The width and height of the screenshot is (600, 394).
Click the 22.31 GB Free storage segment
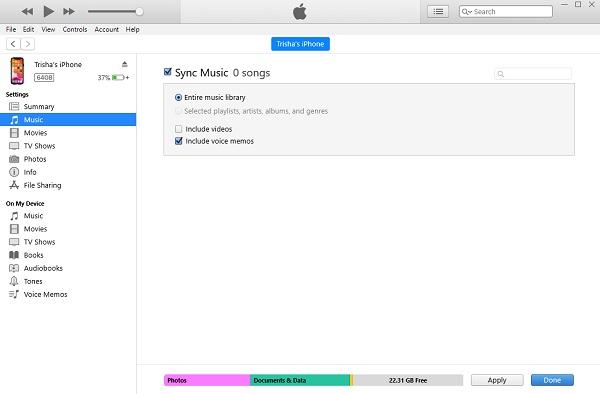pyautogui.click(x=408, y=380)
